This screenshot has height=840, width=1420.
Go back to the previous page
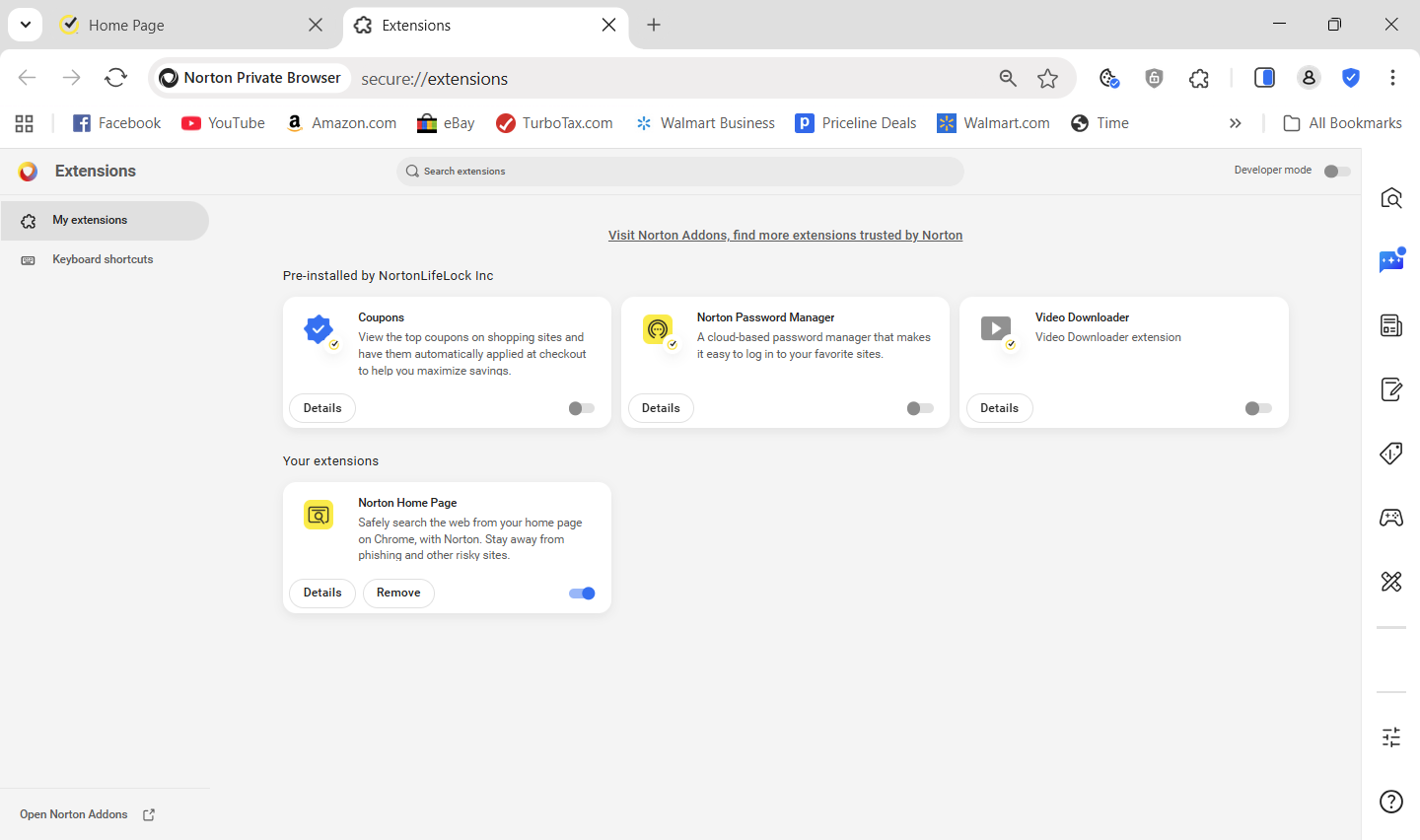(x=27, y=78)
